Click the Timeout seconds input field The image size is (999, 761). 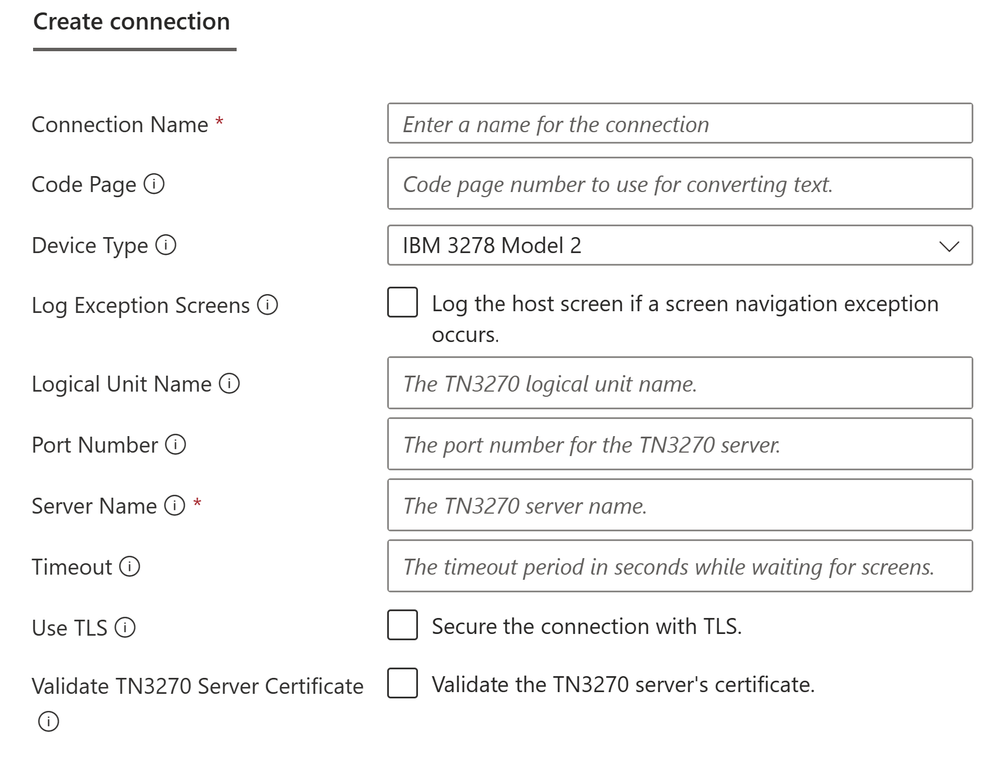click(x=680, y=566)
